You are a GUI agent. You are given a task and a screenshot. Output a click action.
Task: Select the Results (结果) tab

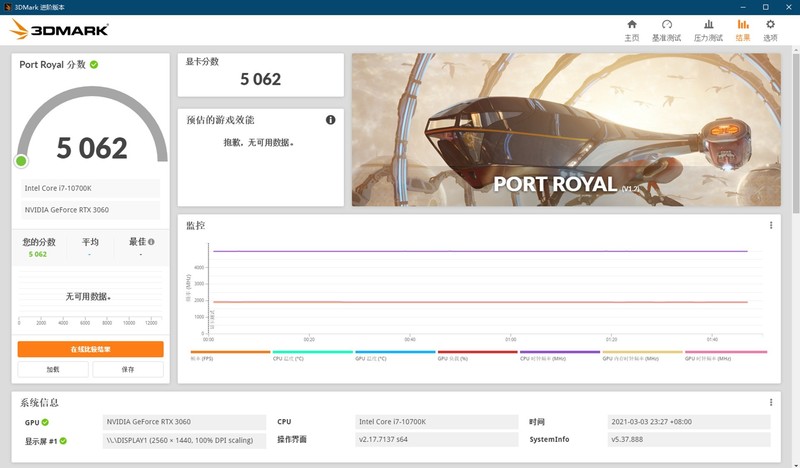(x=743, y=31)
